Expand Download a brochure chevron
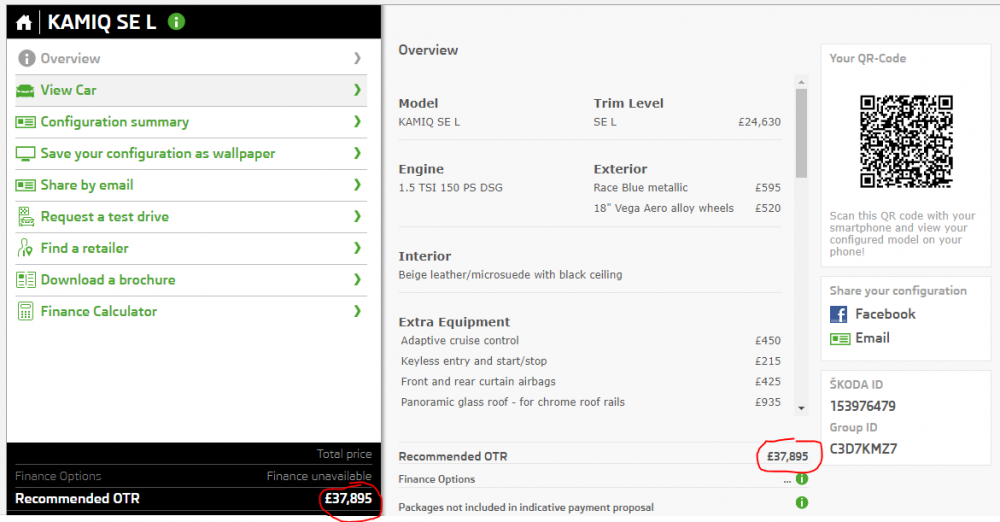1000x522 pixels. [357, 280]
